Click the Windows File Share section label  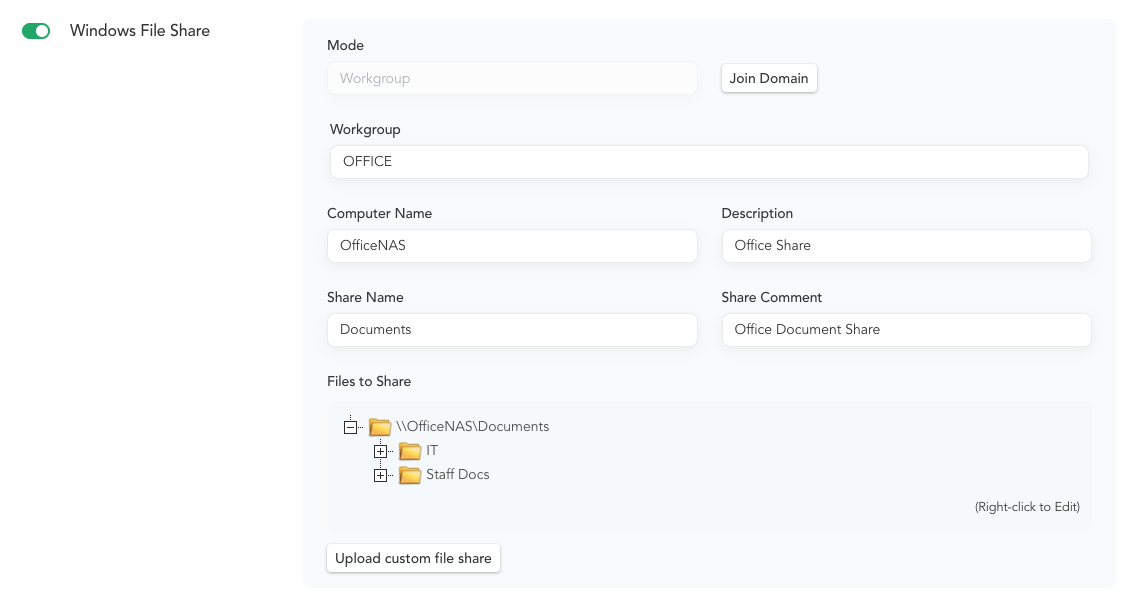140,30
